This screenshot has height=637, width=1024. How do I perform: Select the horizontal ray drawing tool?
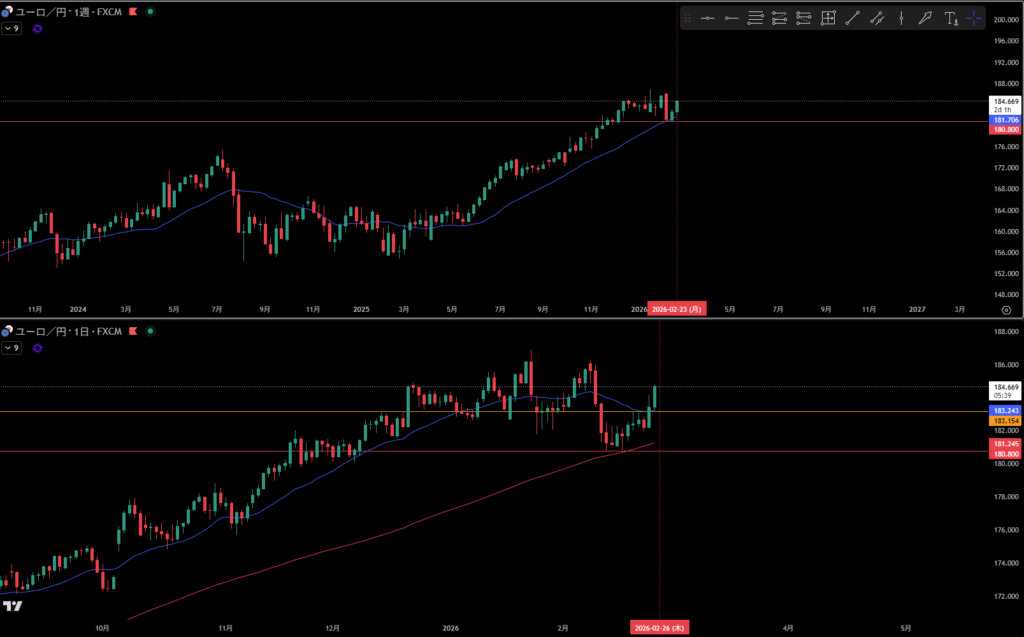[x=732, y=18]
